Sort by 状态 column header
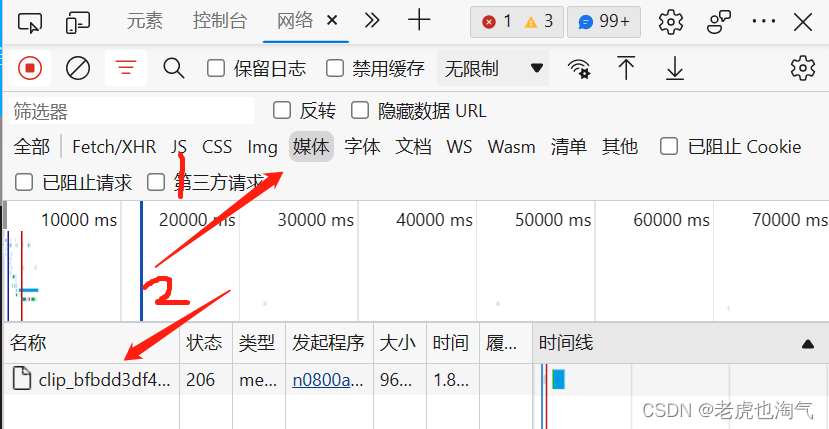 206,343
